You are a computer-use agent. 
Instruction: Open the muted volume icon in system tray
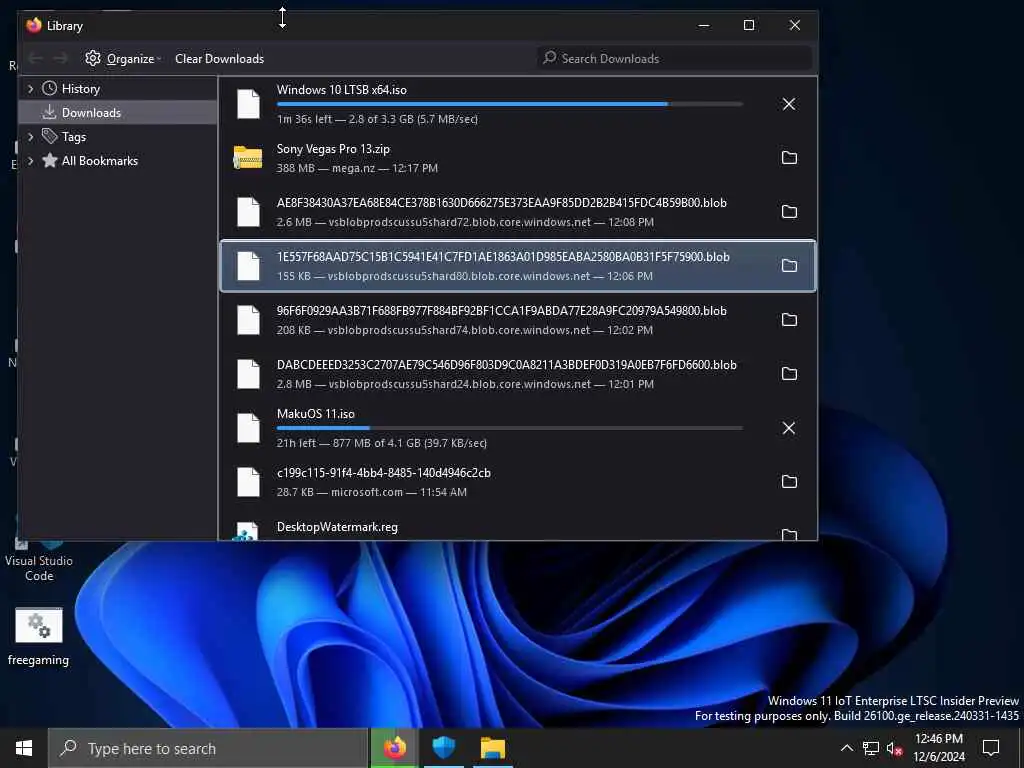895,748
